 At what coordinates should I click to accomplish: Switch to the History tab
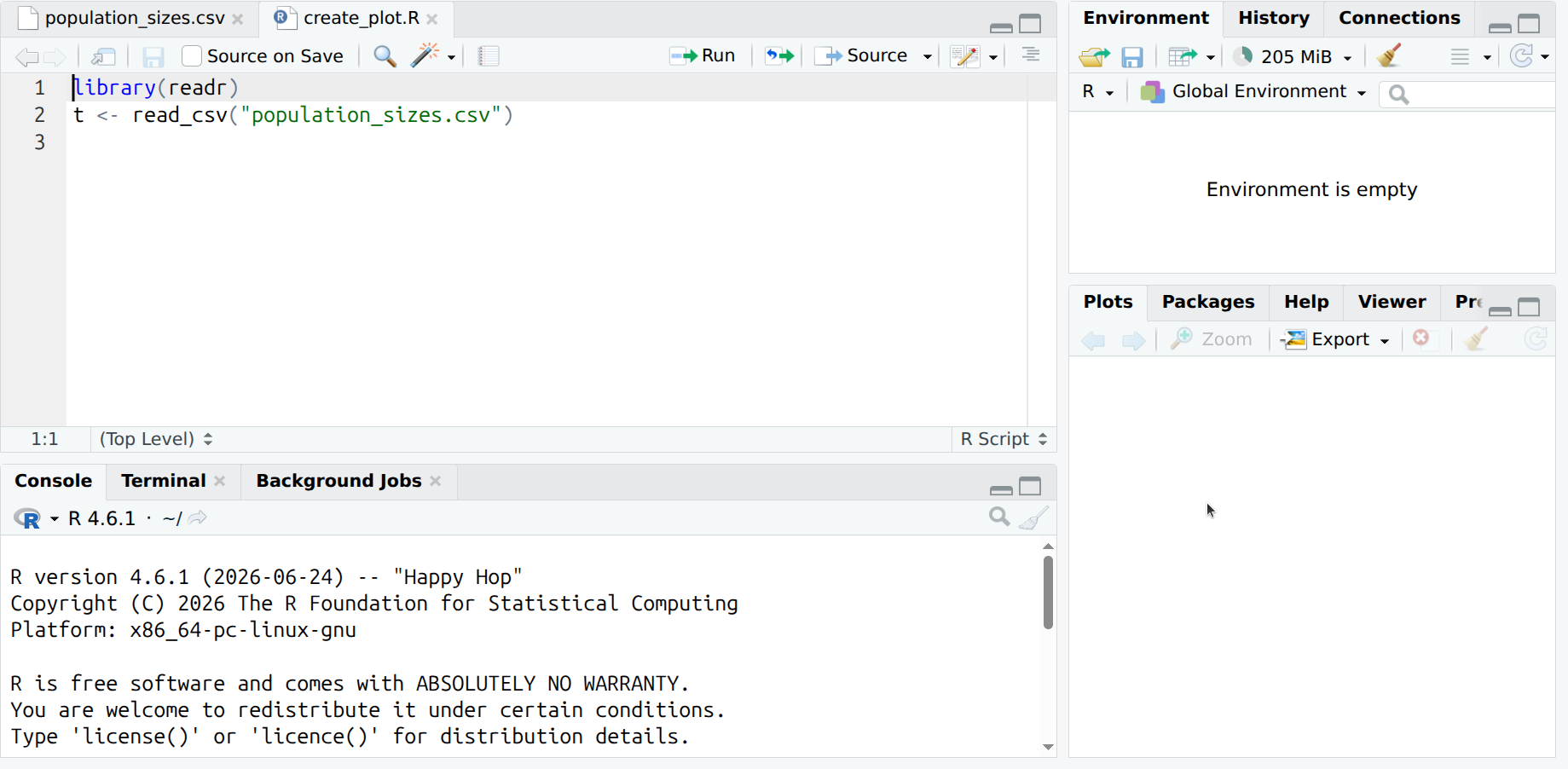tap(1274, 18)
